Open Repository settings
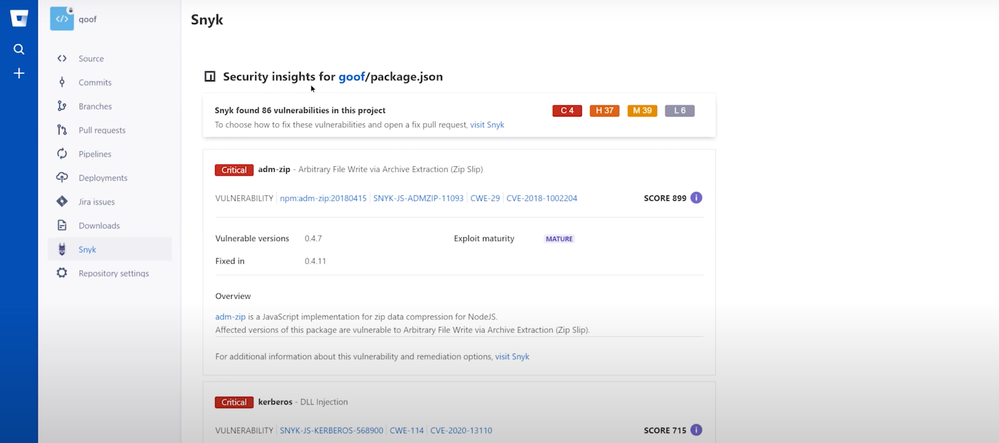The image size is (999, 443). tap(114, 273)
